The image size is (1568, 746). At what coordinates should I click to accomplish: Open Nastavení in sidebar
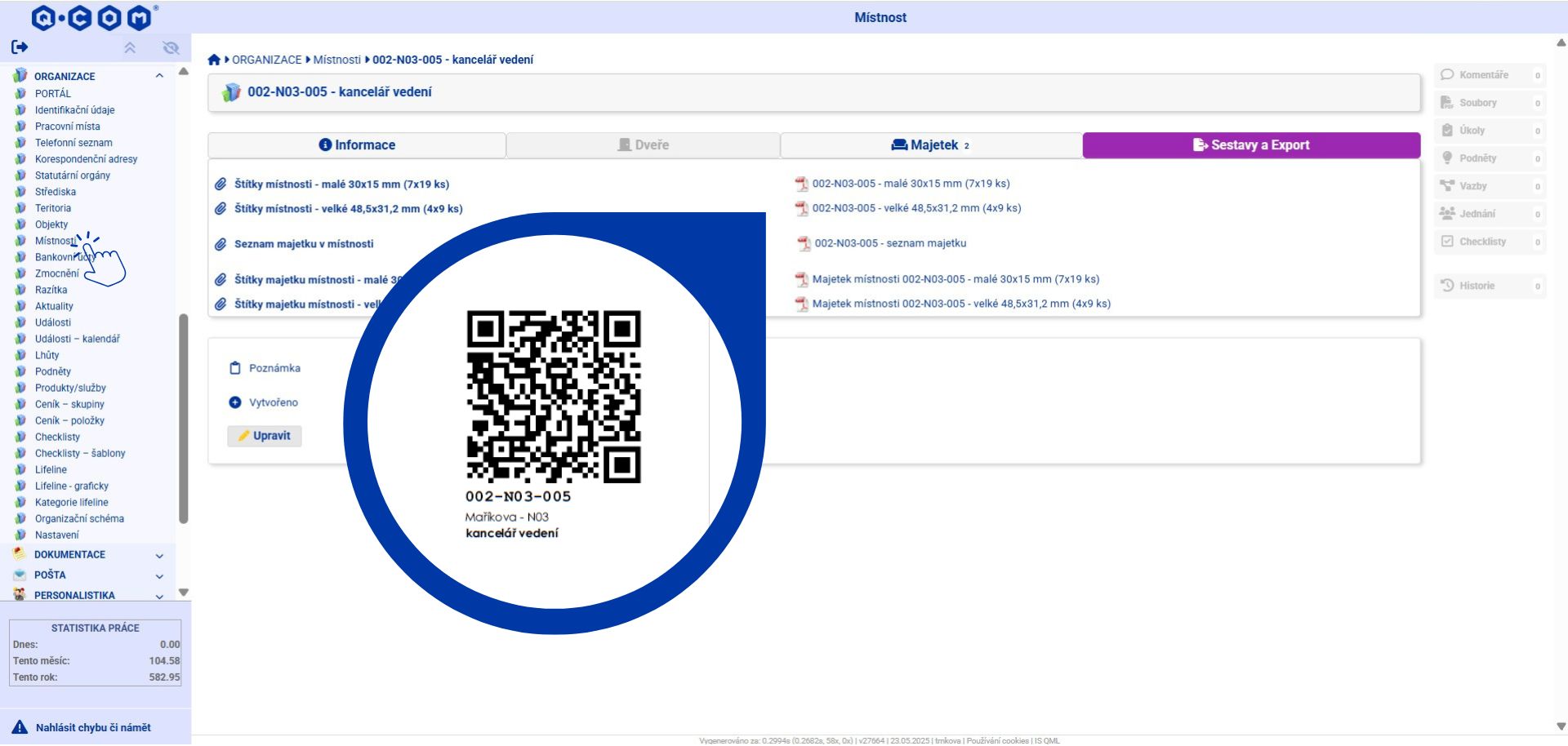57,535
